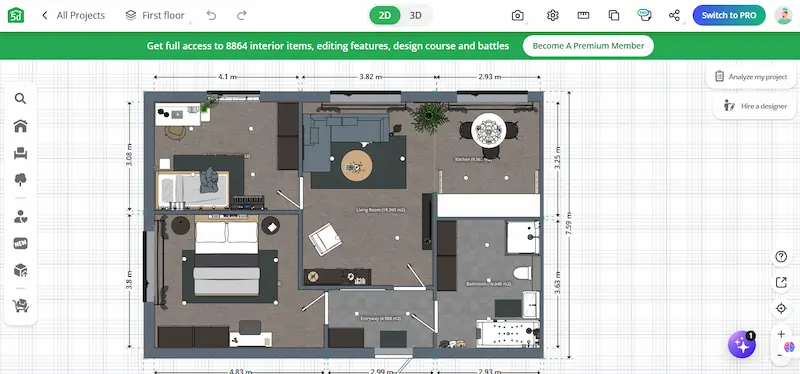This screenshot has height=374, width=800.
Task: Click Analyze my project button
Action: click(x=751, y=77)
